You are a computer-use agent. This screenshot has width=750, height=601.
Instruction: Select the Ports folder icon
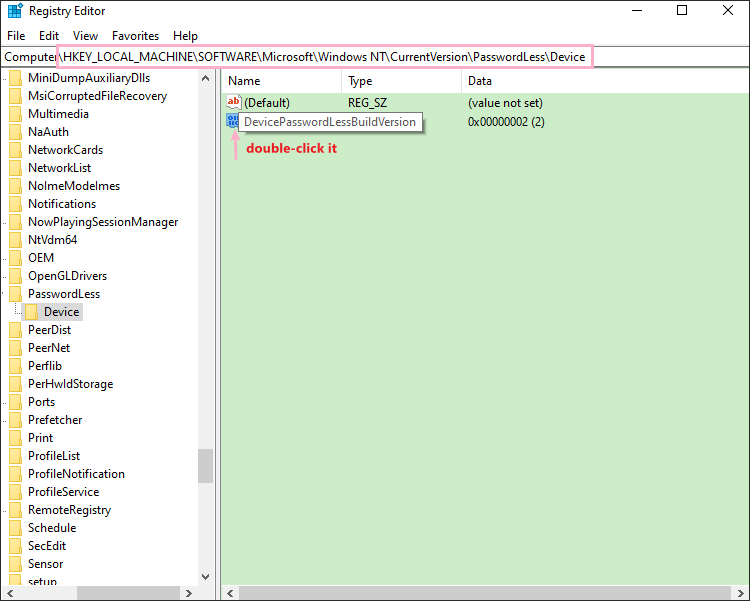15,402
